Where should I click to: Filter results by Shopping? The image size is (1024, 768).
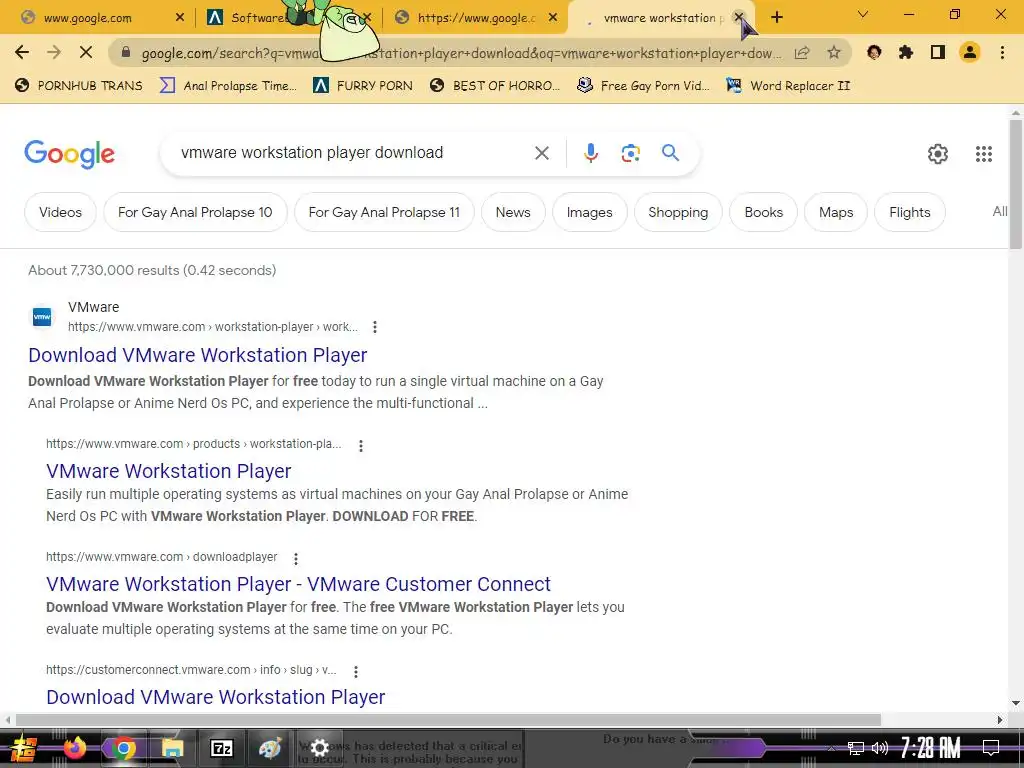(678, 212)
